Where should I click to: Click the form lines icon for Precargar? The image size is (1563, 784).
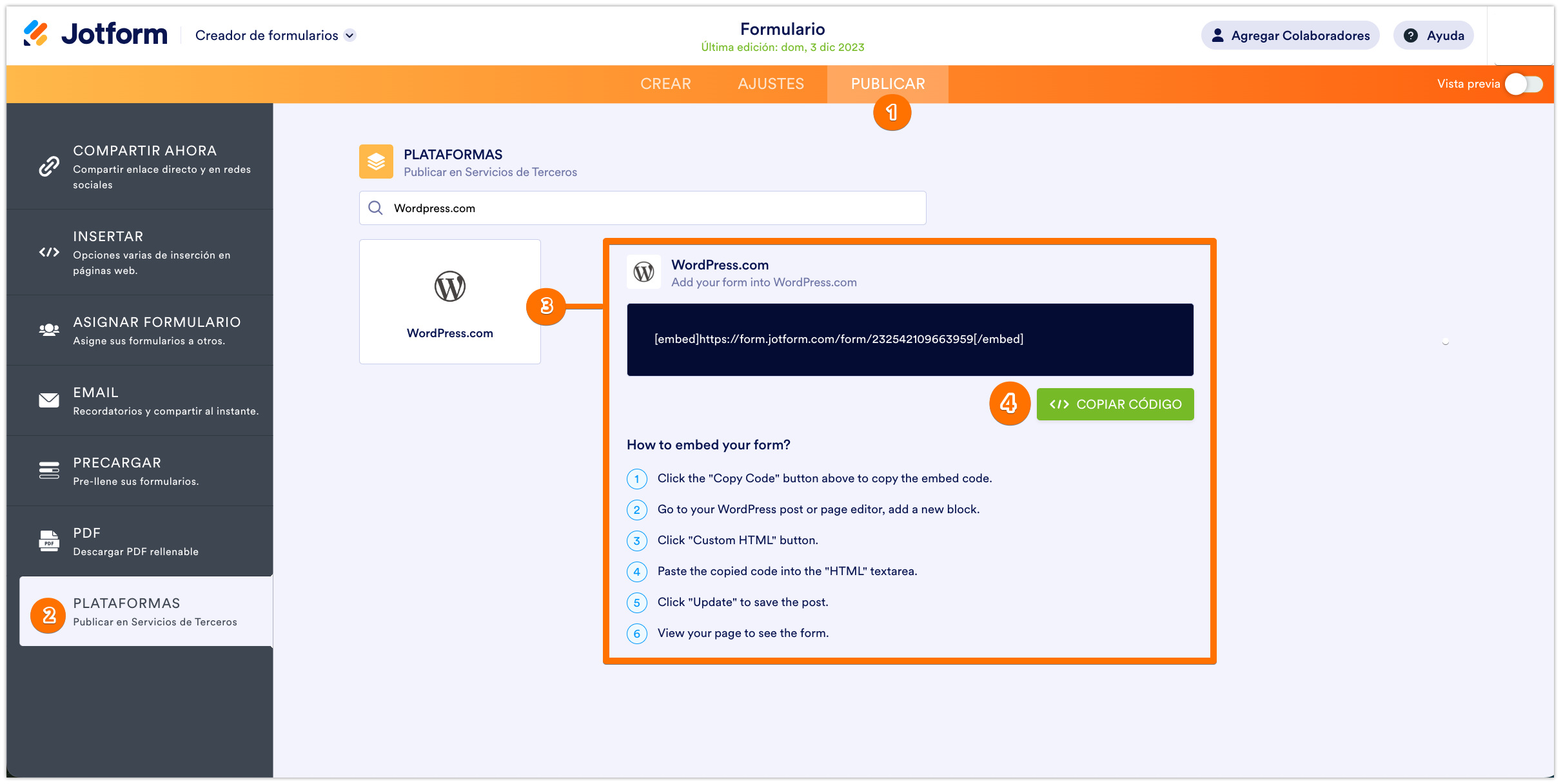coord(49,471)
